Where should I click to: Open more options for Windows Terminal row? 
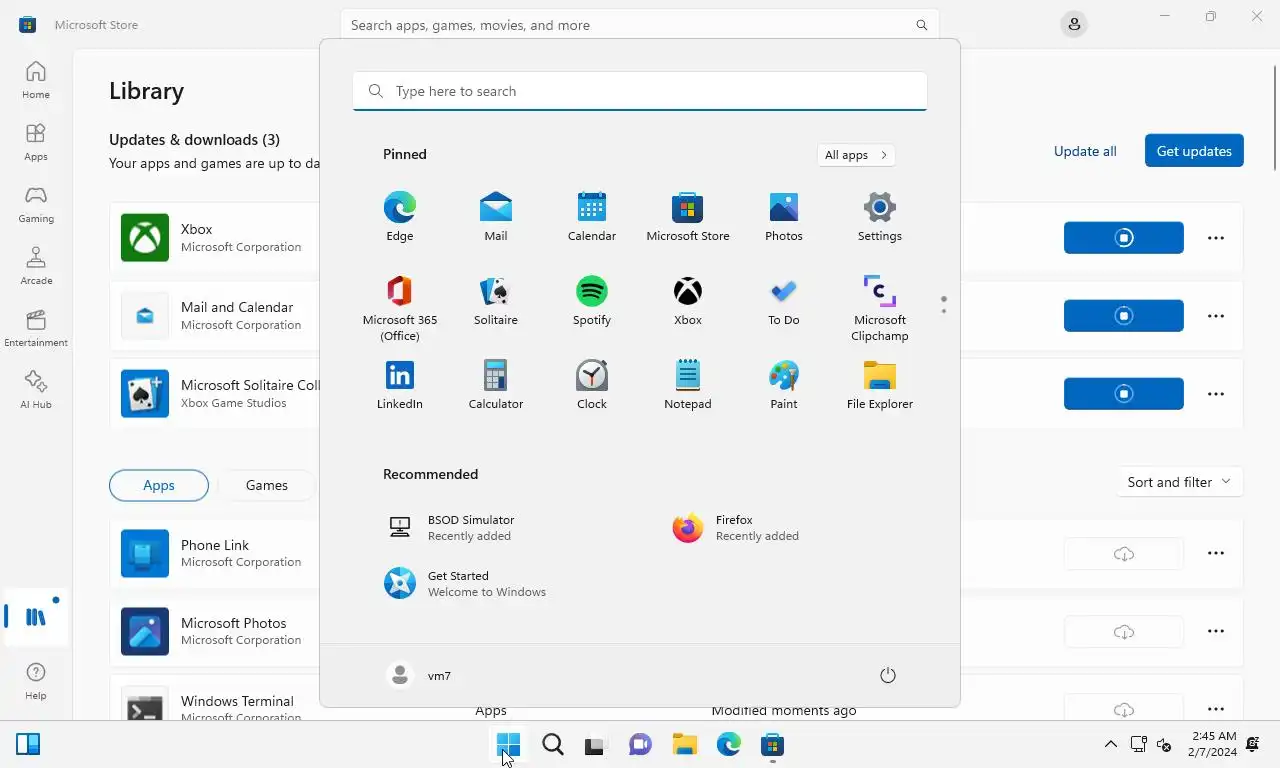point(1216,709)
